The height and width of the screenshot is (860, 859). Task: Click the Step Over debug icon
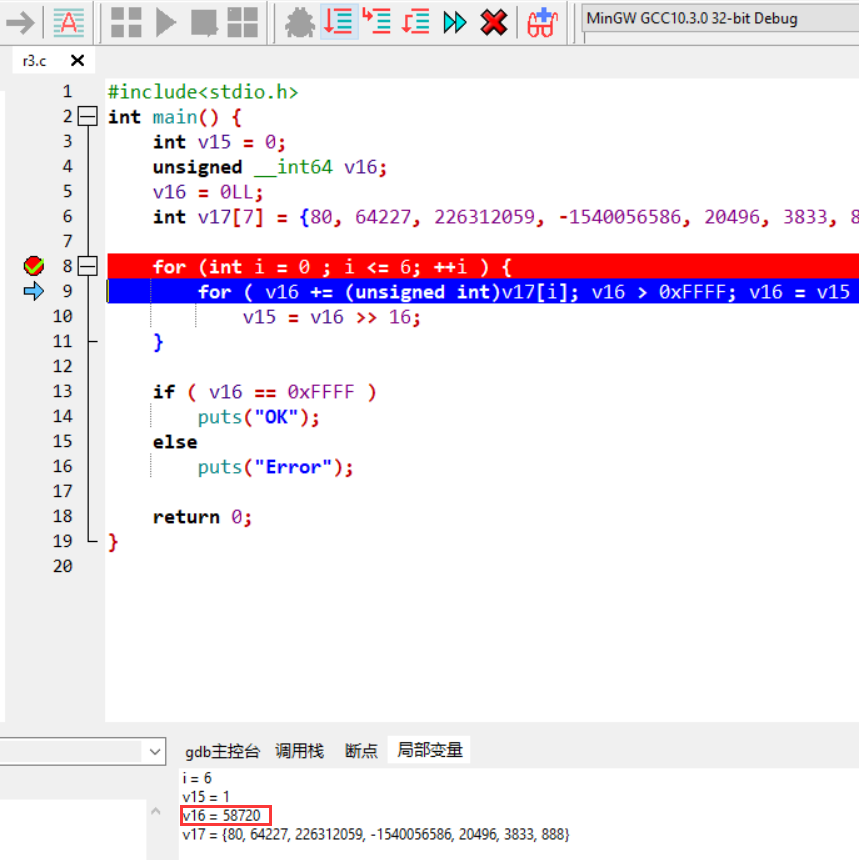pos(339,23)
